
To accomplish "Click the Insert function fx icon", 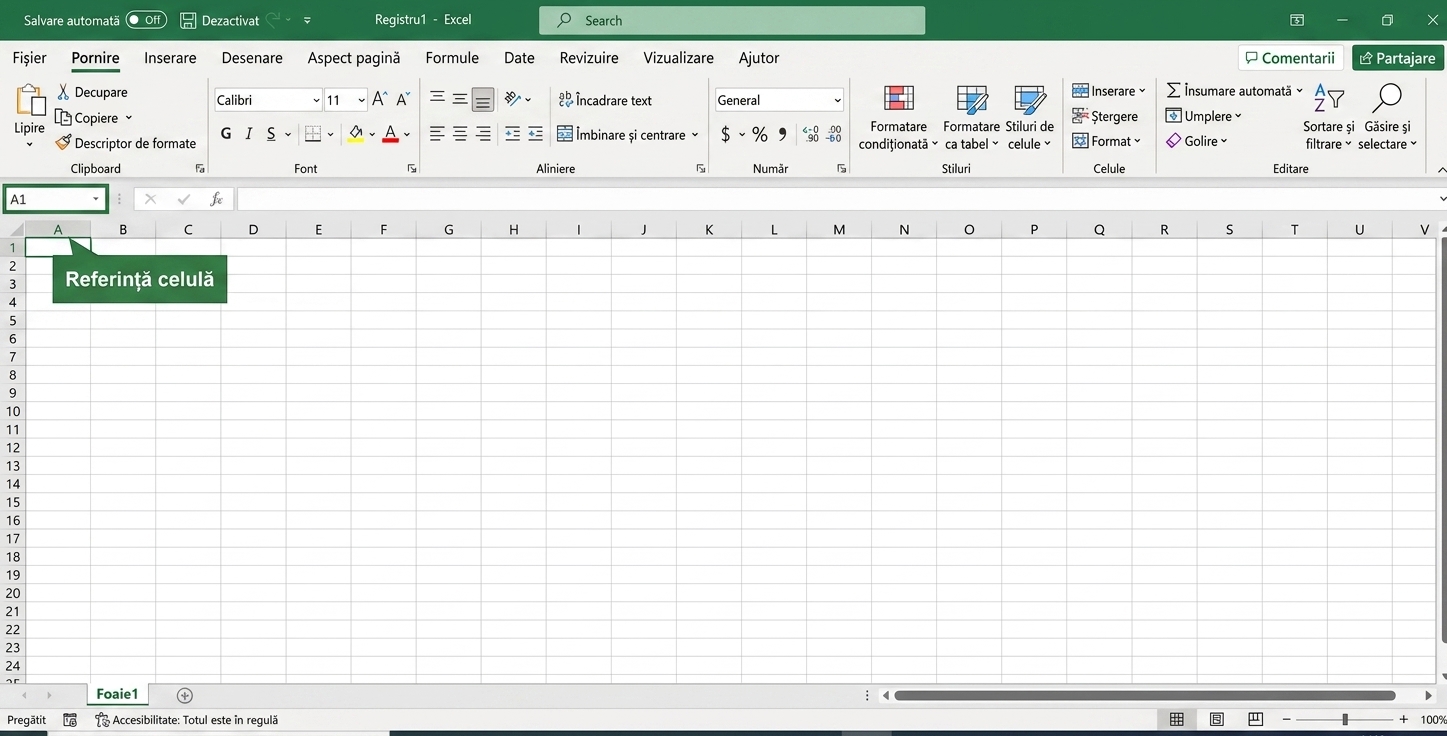I will point(216,199).
